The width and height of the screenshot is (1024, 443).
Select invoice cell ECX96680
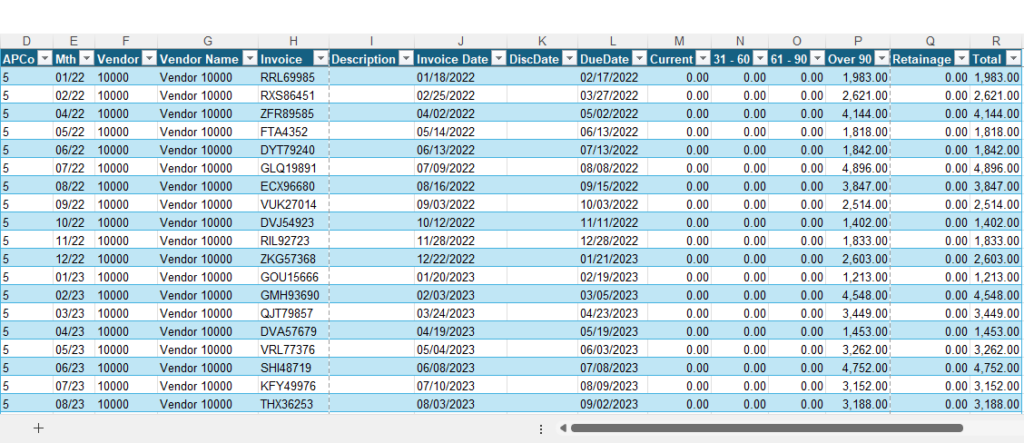(x=293, y=186)
